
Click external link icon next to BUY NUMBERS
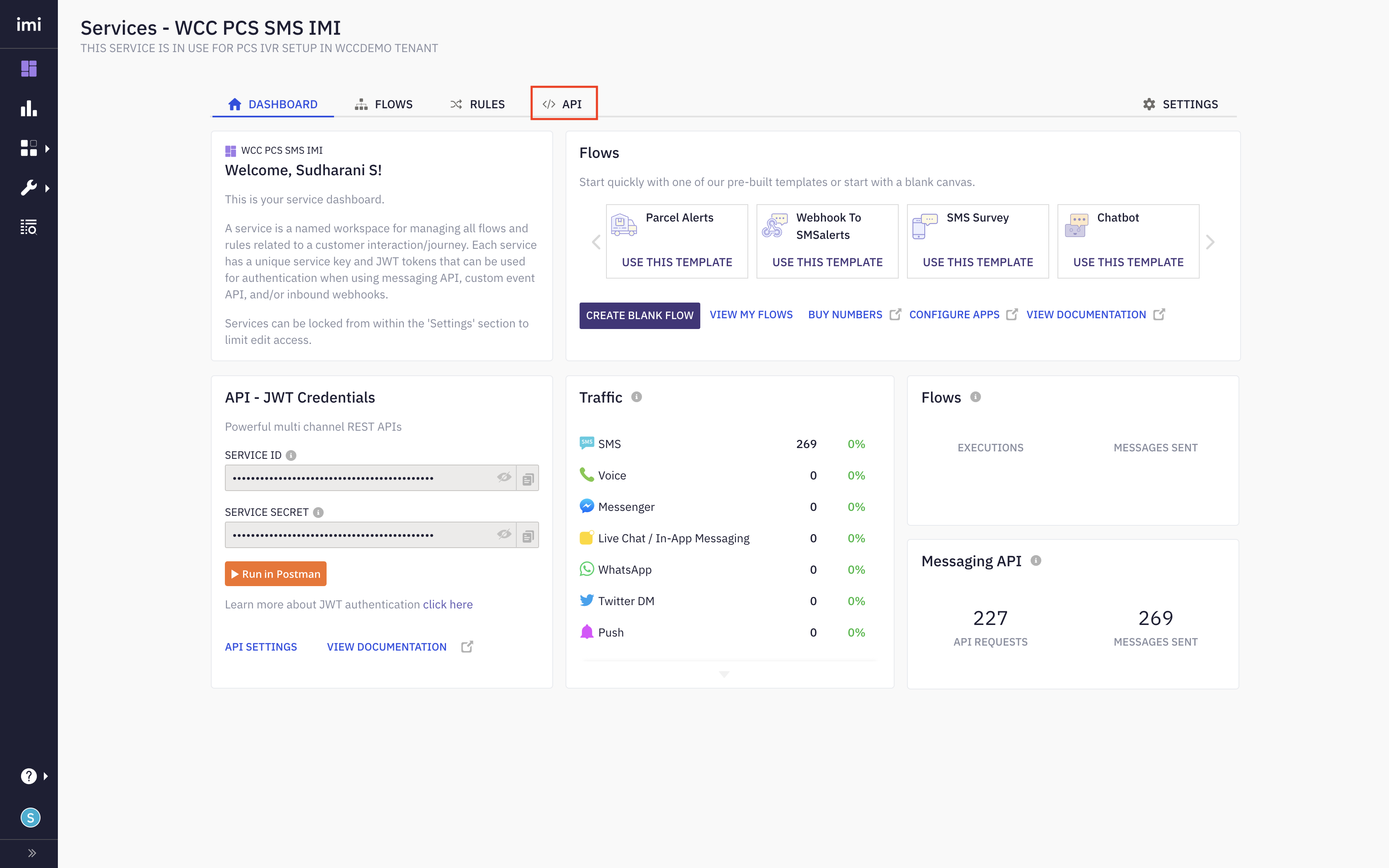pos(895,314)
